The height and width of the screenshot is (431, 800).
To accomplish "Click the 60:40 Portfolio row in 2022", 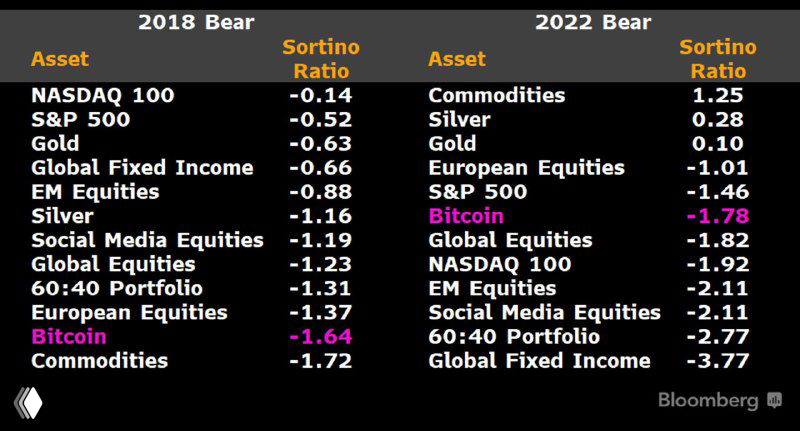I will (x=514, y=336).
